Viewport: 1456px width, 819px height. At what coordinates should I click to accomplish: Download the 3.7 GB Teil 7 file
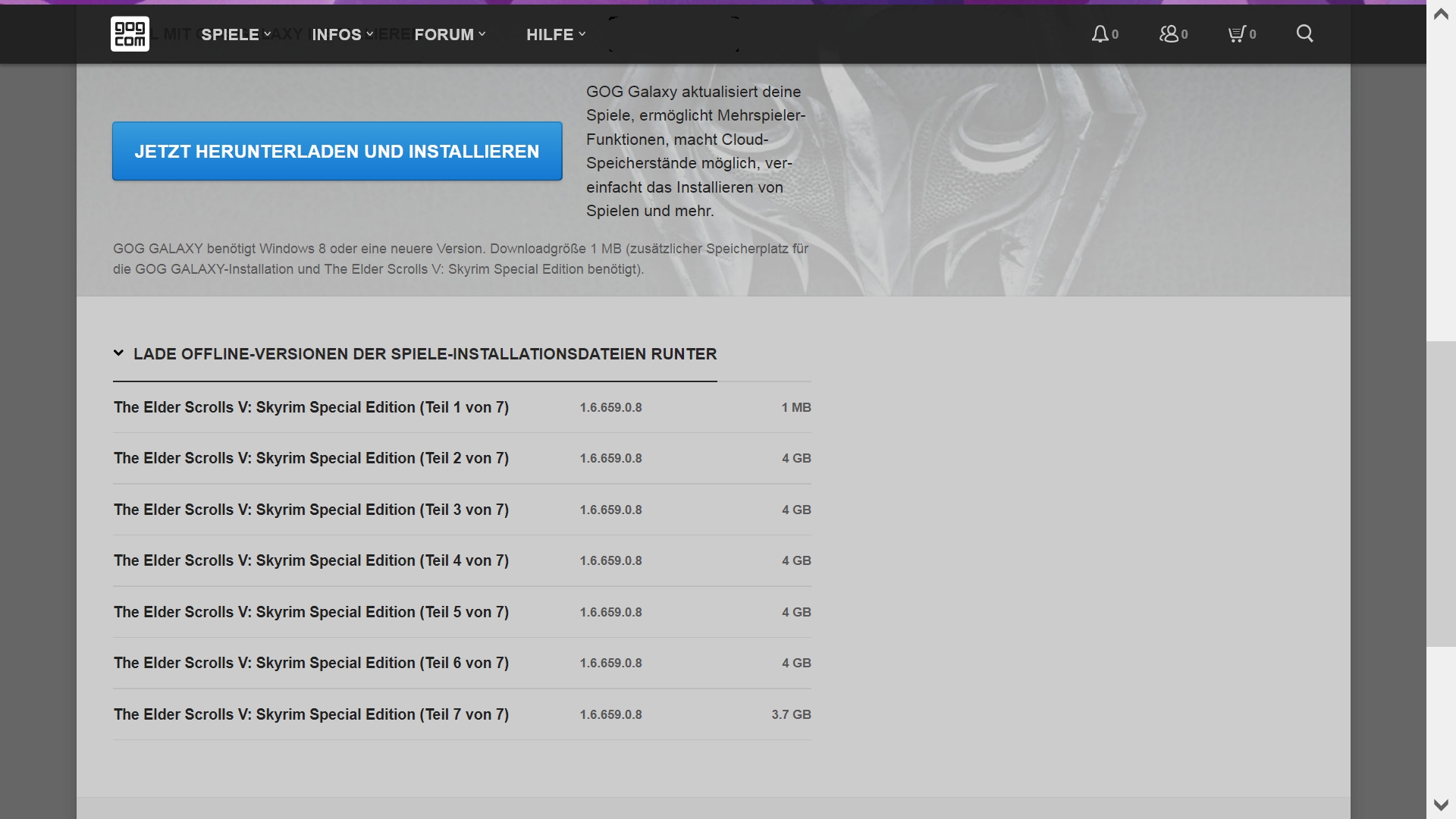point(311,714)
